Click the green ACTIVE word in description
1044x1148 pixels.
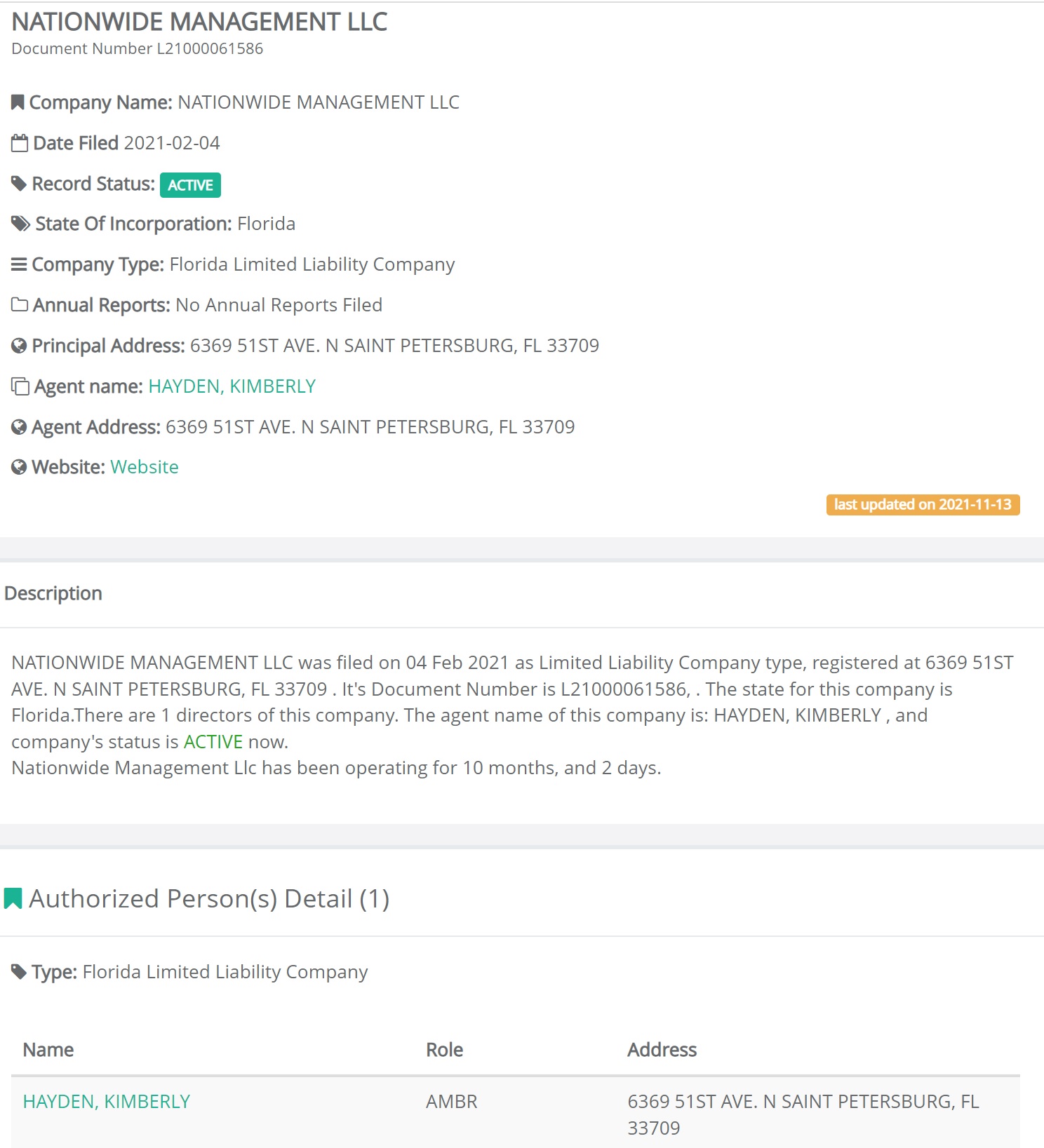point(213,742)
